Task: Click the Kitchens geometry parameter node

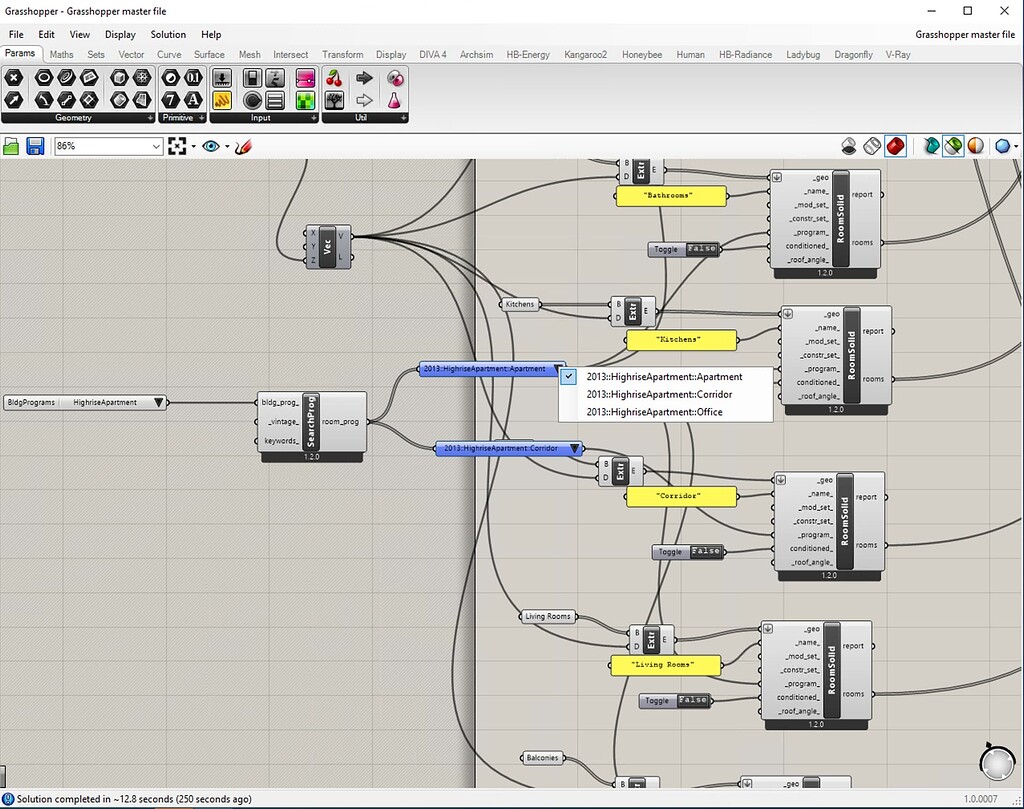Action: click(520, 304)
